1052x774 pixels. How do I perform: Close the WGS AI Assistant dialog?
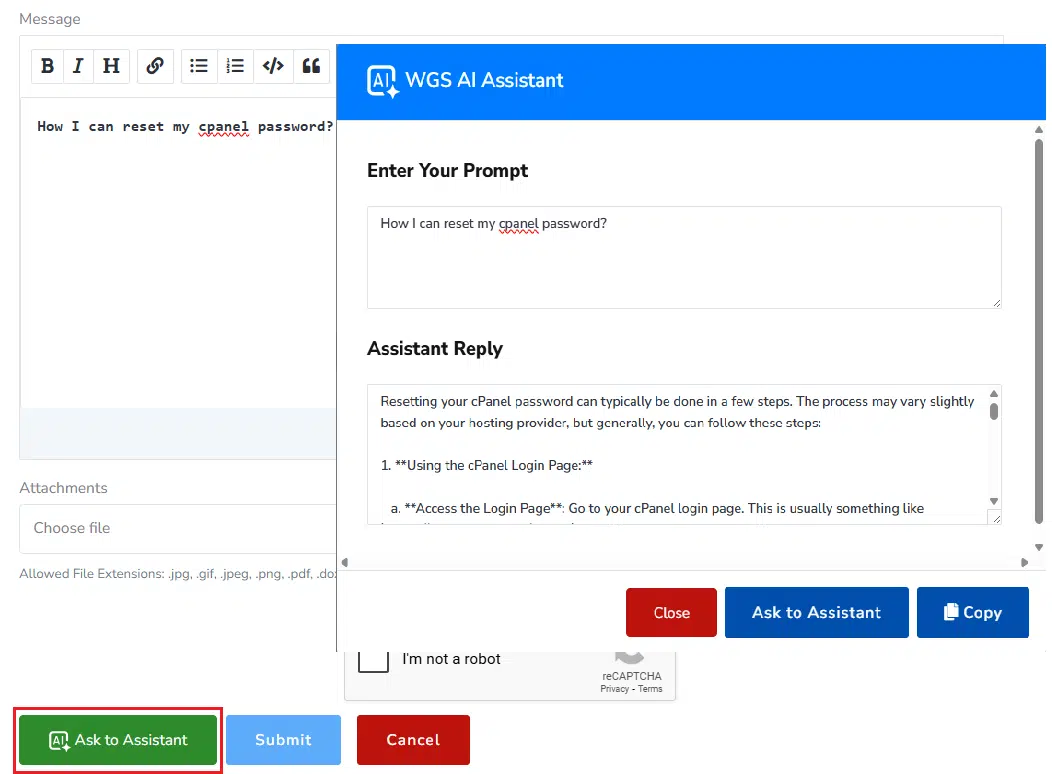671,612
